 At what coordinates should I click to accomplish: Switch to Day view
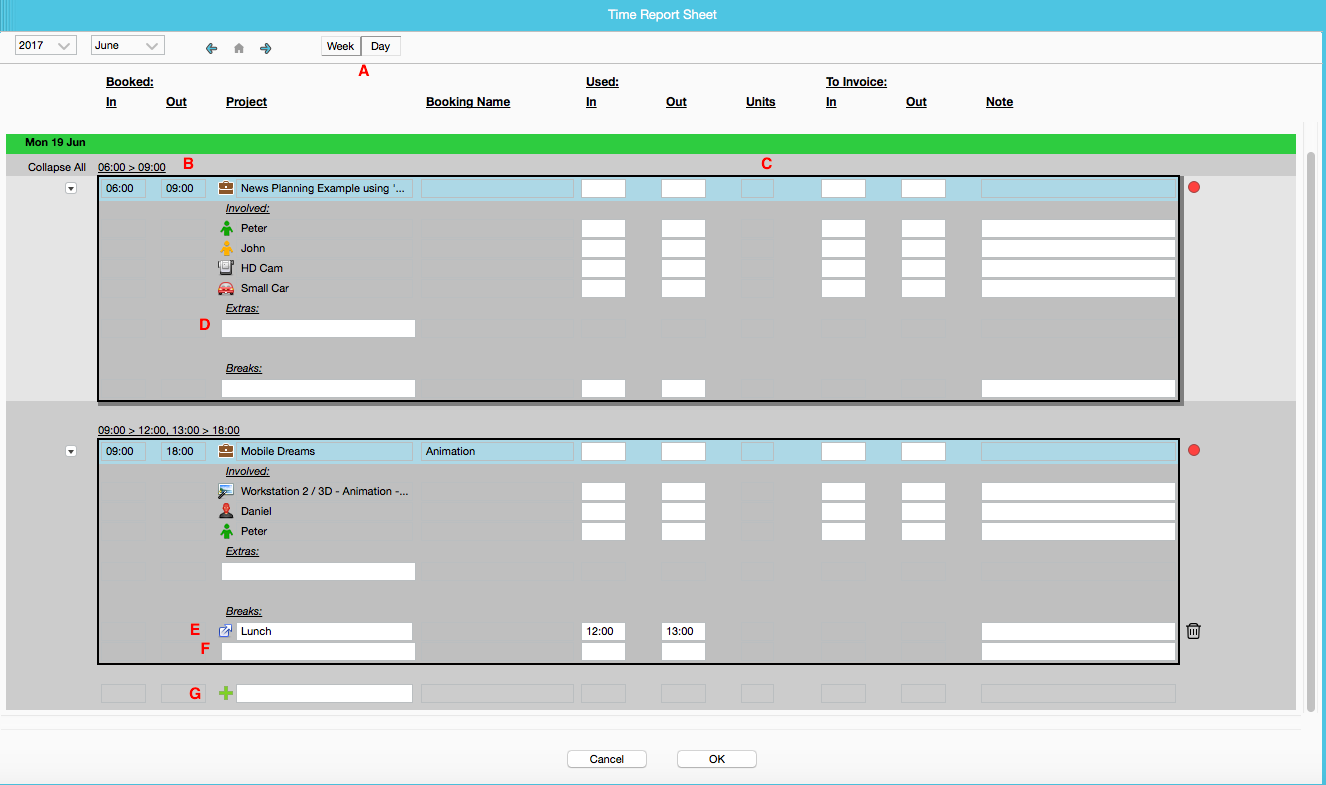pyautogui.click(x=380, y=46)
